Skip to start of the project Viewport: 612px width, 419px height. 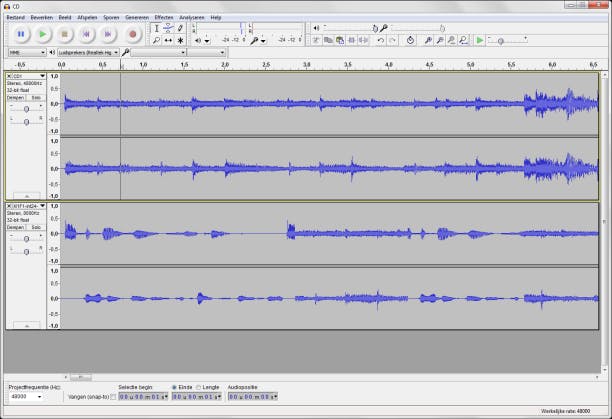pyautogui.click(x=87, y=35)
